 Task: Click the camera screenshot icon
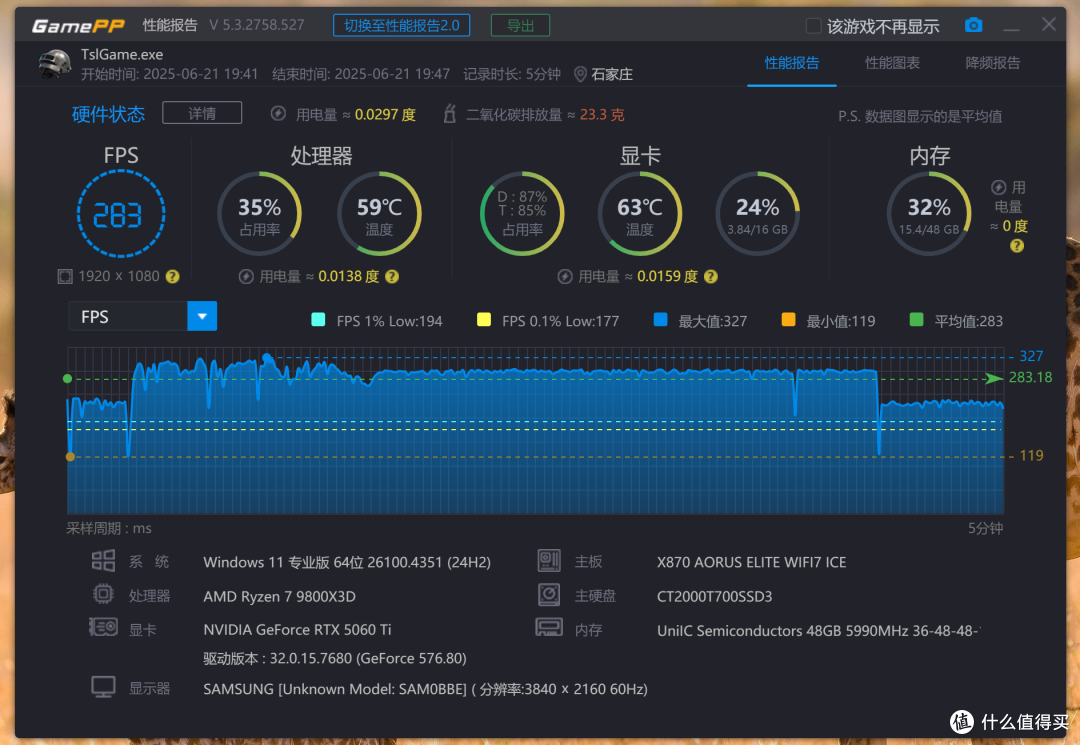(x=973, y=25)
